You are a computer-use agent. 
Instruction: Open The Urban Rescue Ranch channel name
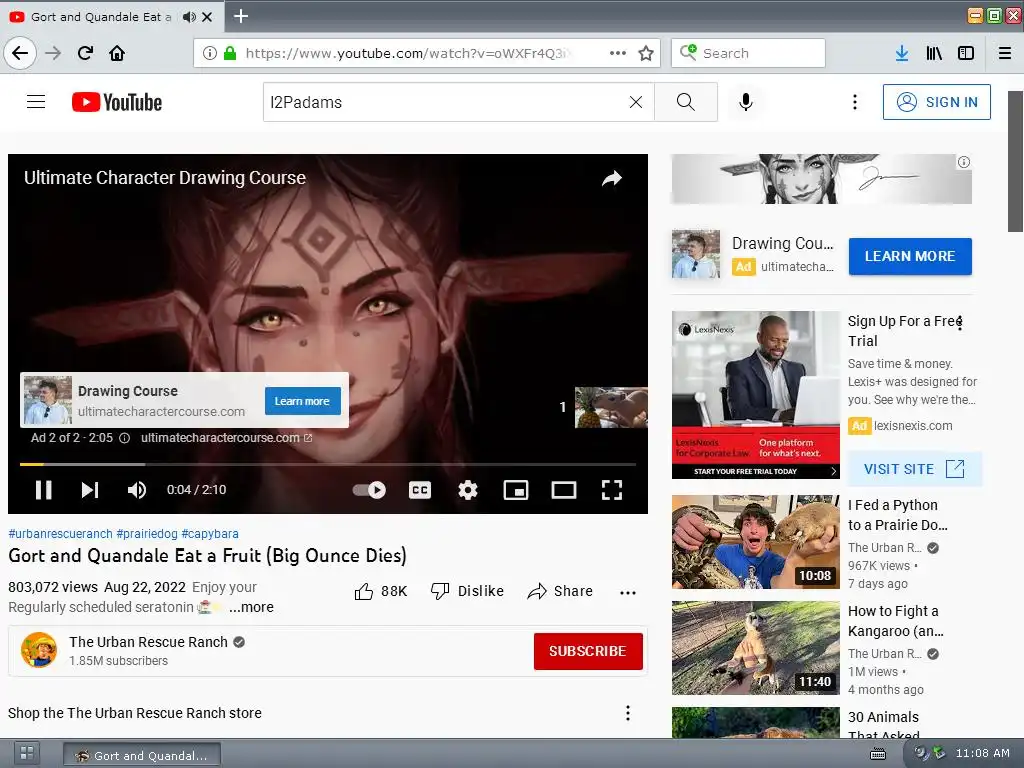(x=148, y=642)
